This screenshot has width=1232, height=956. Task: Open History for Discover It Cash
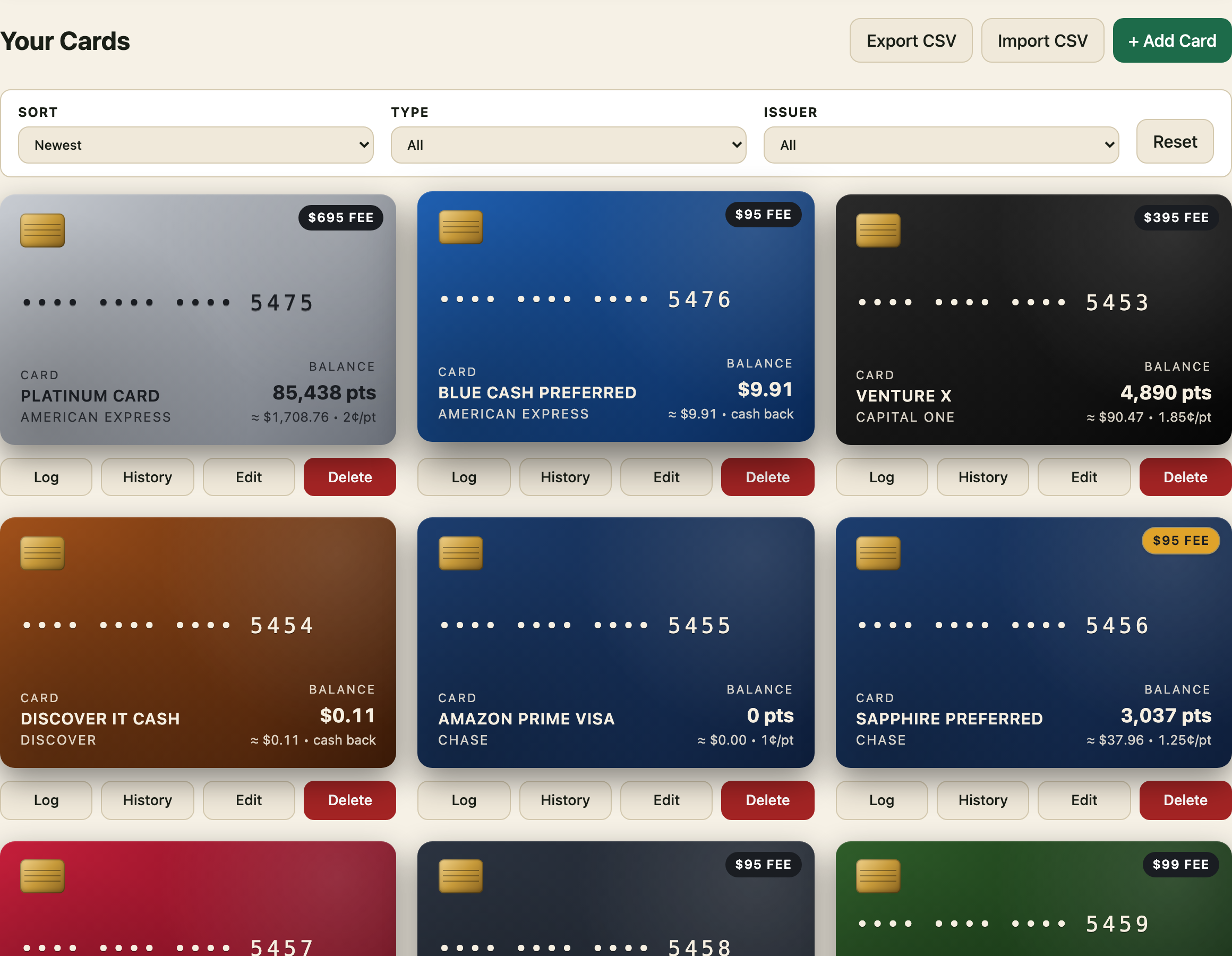(147, 800)
